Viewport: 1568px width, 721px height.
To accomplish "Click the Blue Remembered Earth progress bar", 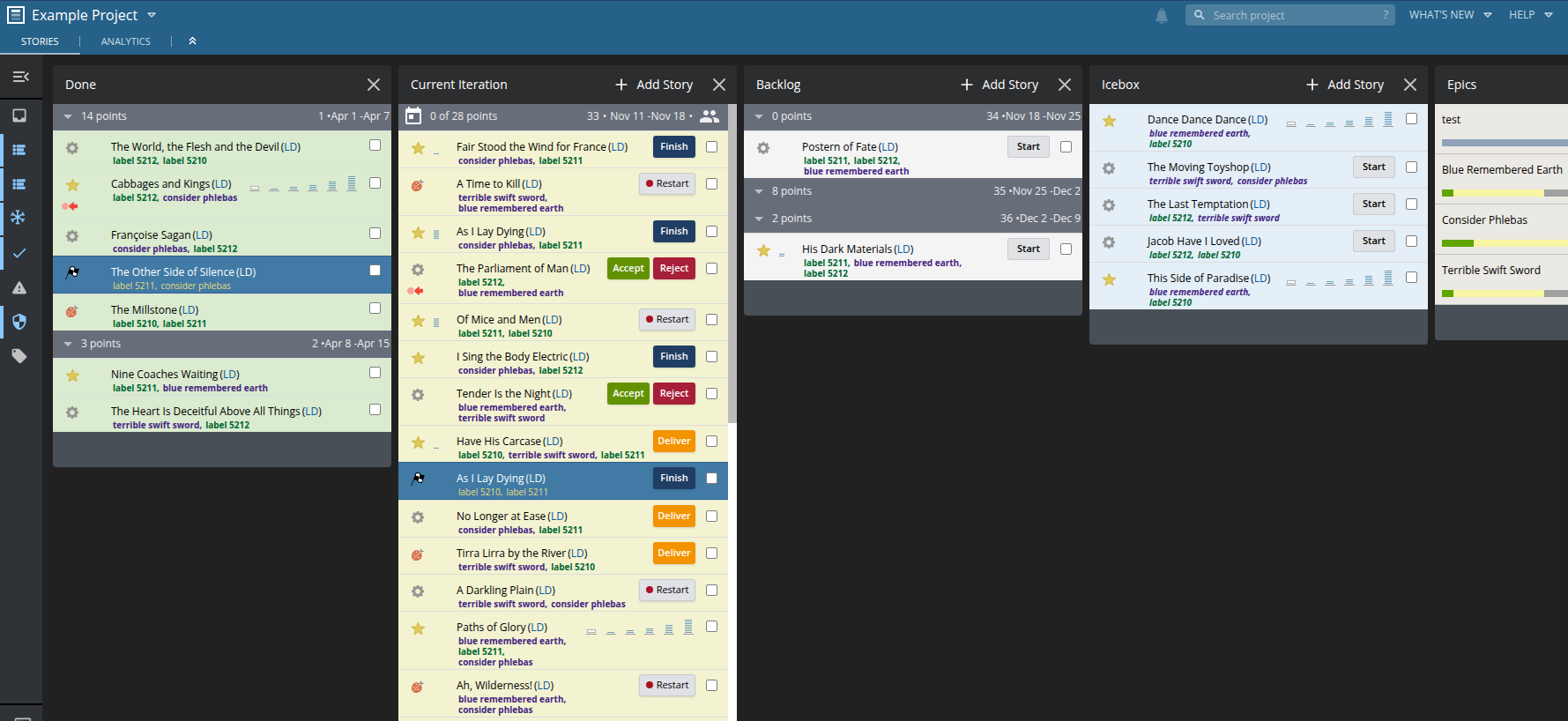I will 1504,193.
